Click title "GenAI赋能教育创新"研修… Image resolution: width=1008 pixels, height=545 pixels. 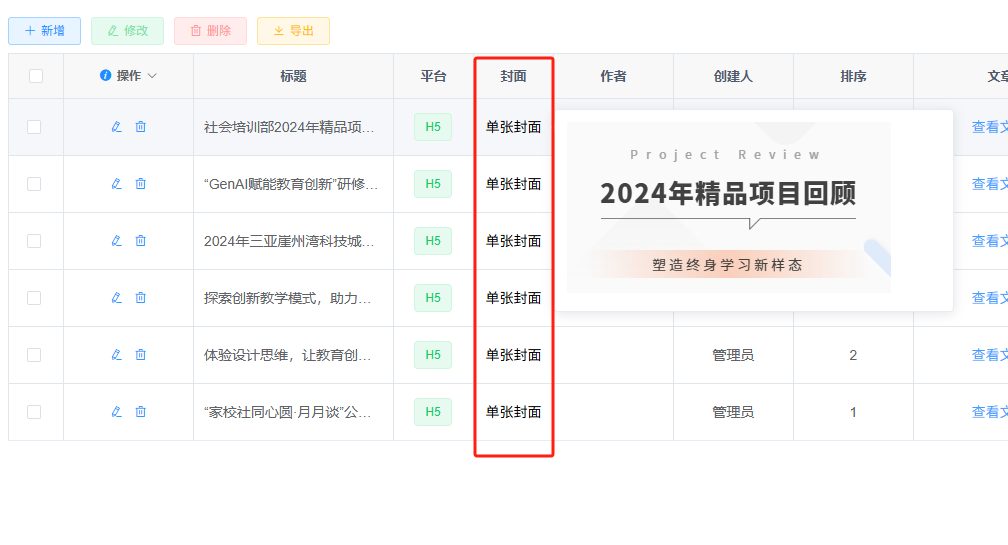pyautogui.click(x=291, y=184)
